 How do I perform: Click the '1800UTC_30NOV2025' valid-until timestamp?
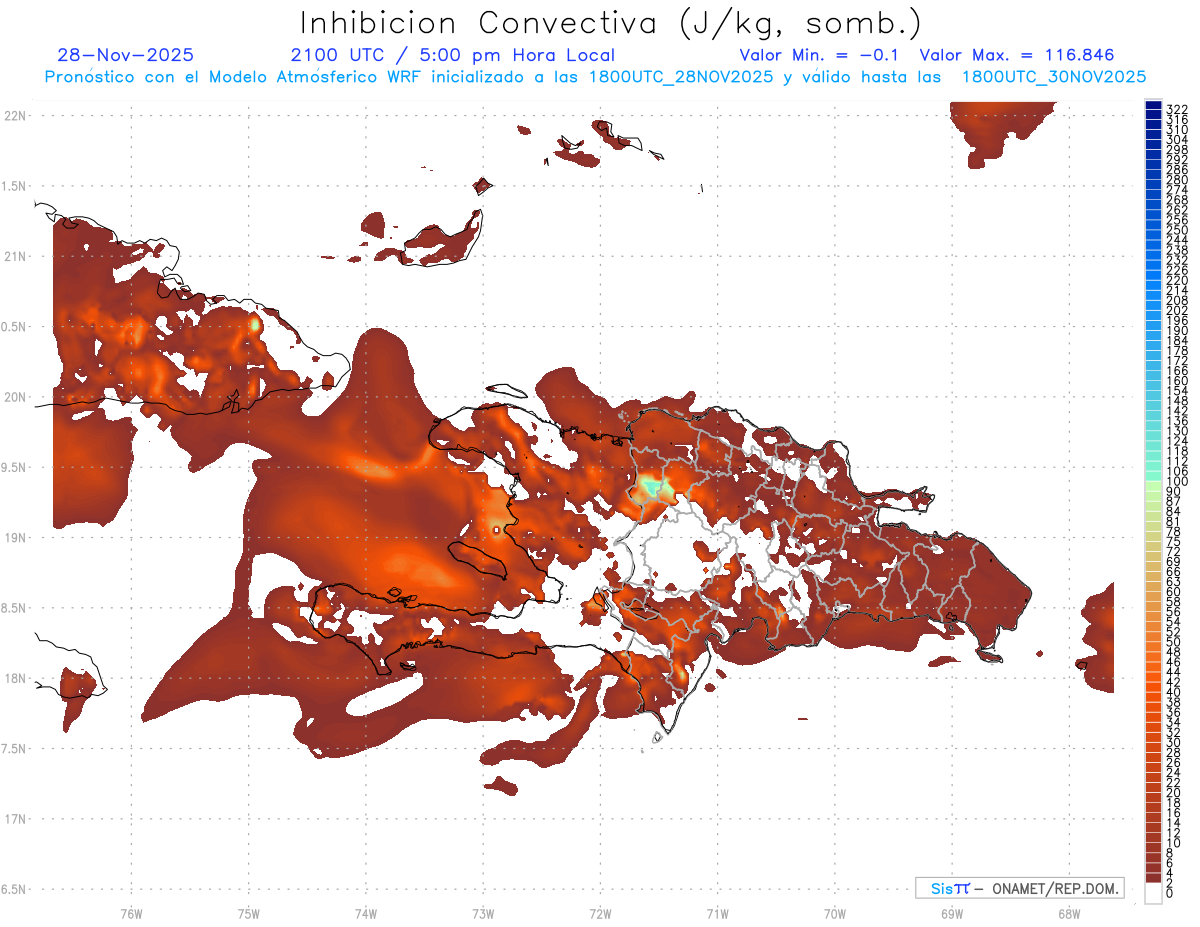[1053, 77]
